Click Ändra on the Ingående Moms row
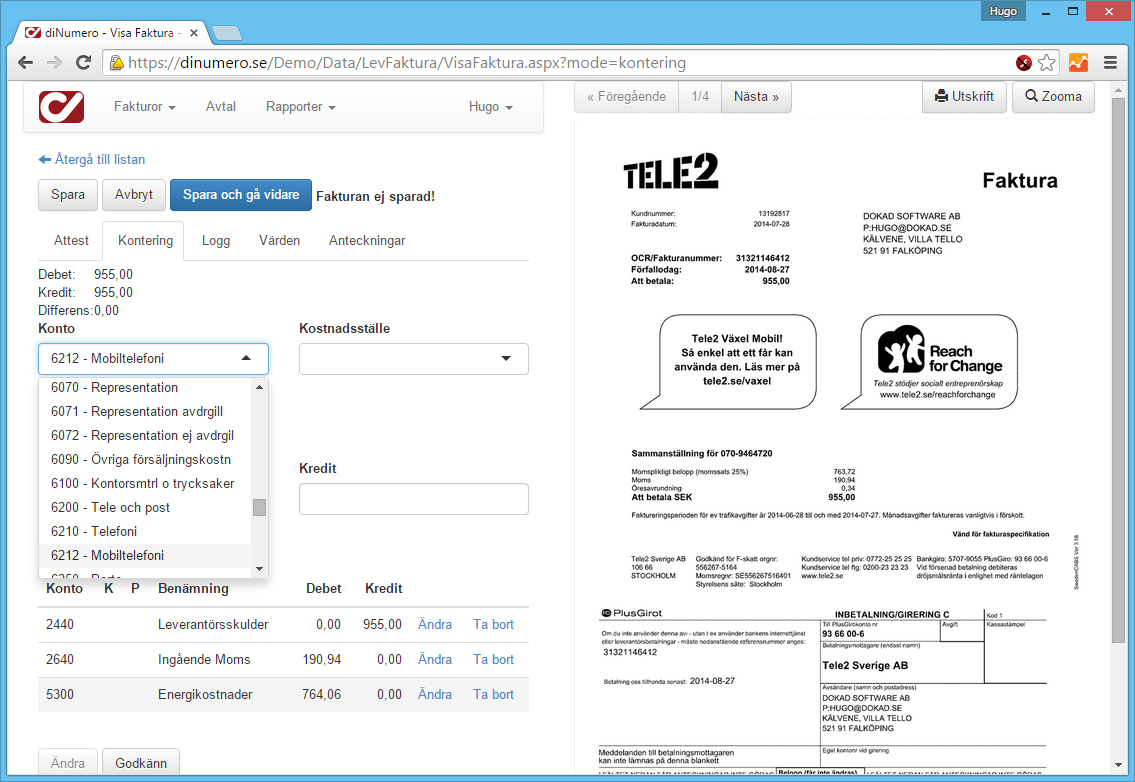1135x782 pixels. pos(435,659)
